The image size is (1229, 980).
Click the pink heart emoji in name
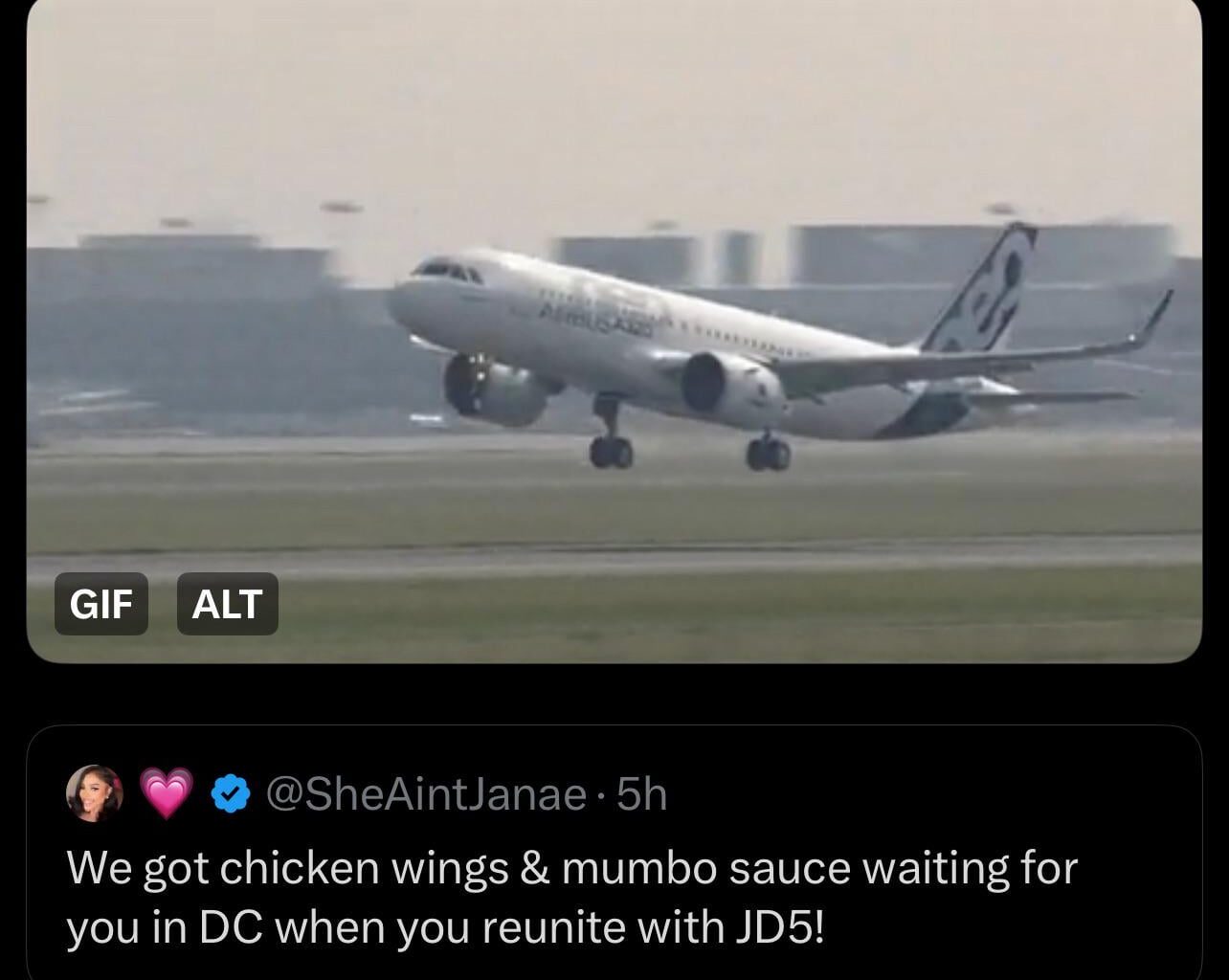pos(167,794)
